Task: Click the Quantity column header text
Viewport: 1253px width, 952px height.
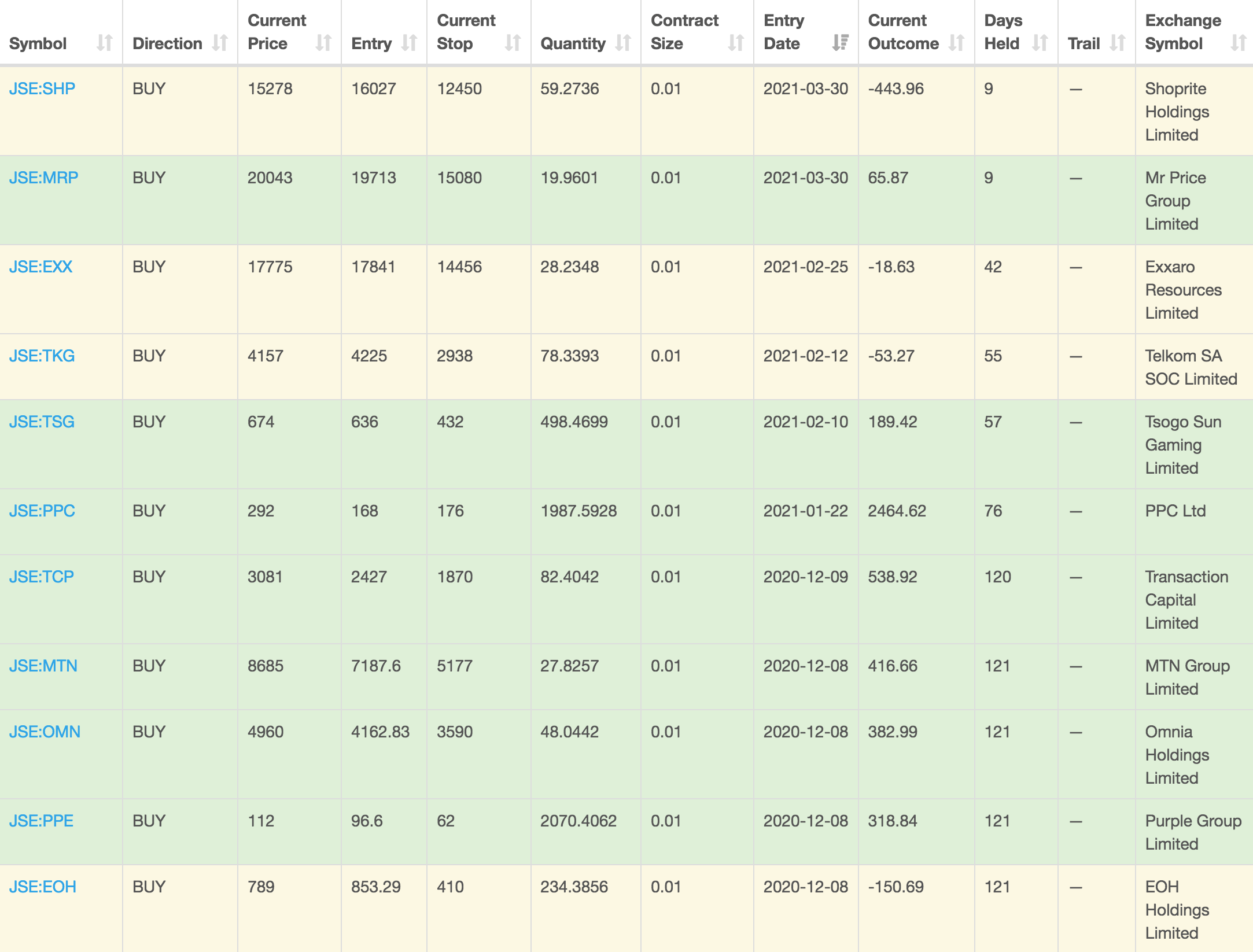Action: tap(573, 43)
